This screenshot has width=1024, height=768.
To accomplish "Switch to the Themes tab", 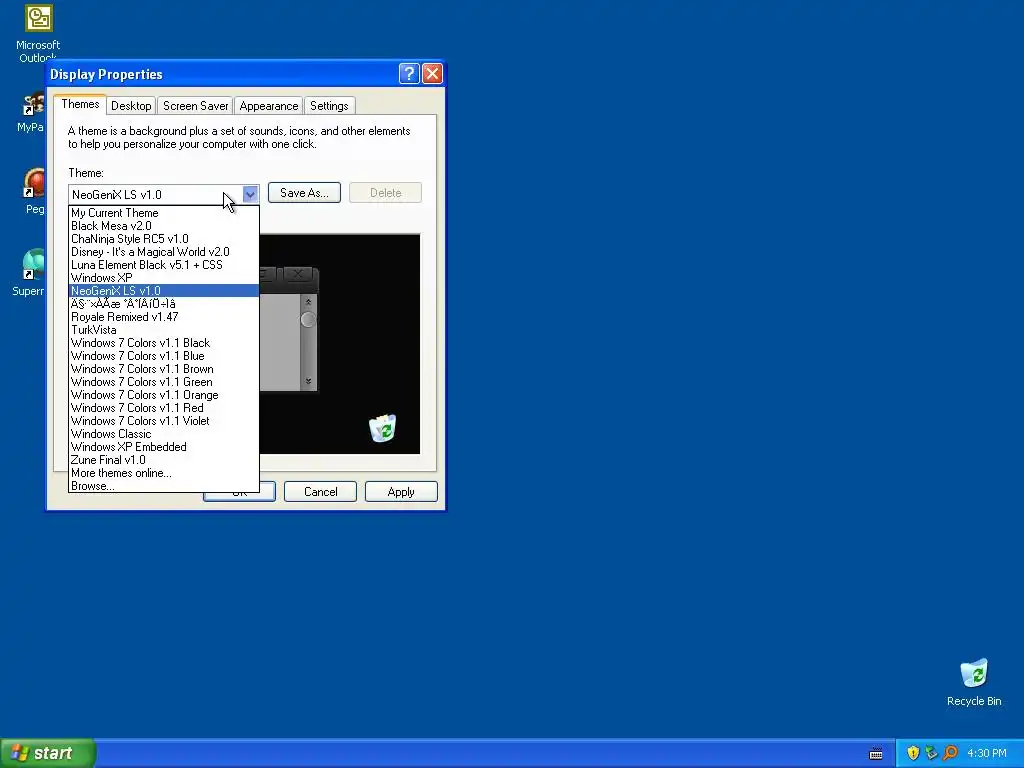I will point(80,104).
